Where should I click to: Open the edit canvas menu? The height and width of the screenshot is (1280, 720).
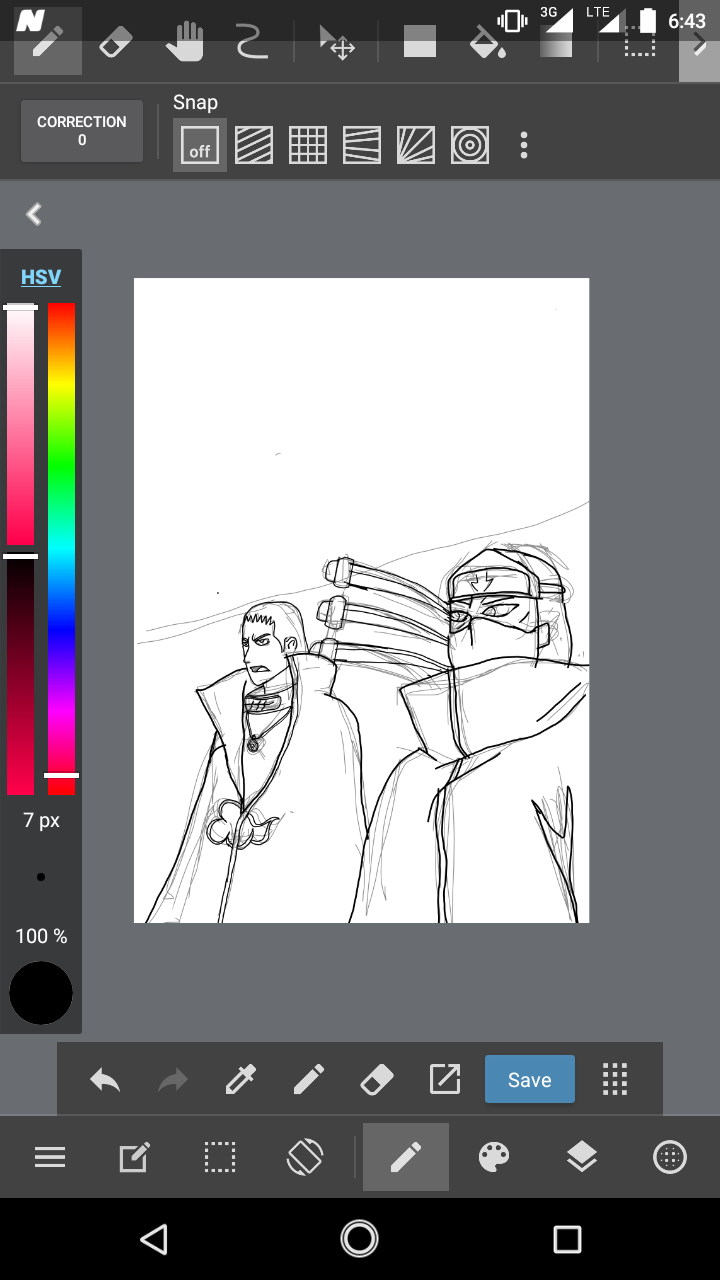pos(134,1157)
